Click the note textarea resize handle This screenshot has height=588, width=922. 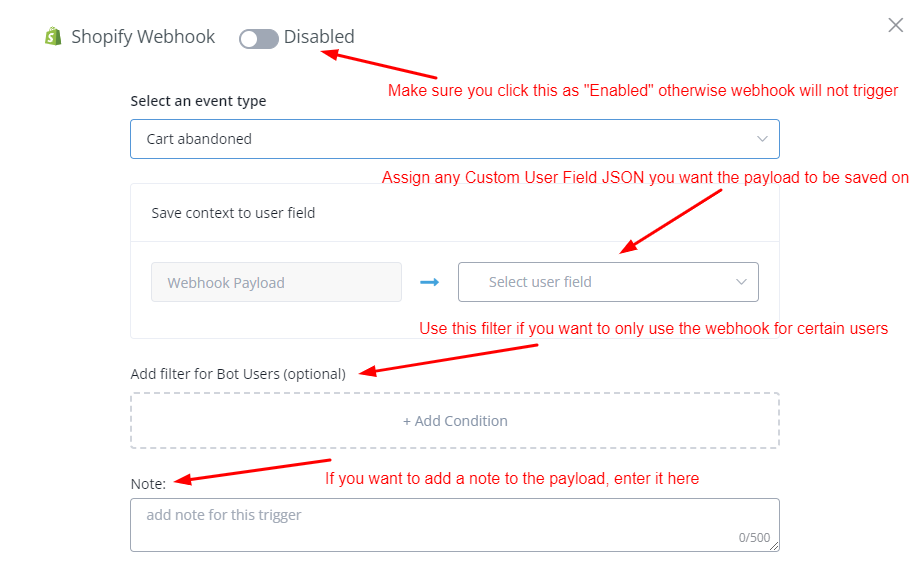click(x=775, y=547)
